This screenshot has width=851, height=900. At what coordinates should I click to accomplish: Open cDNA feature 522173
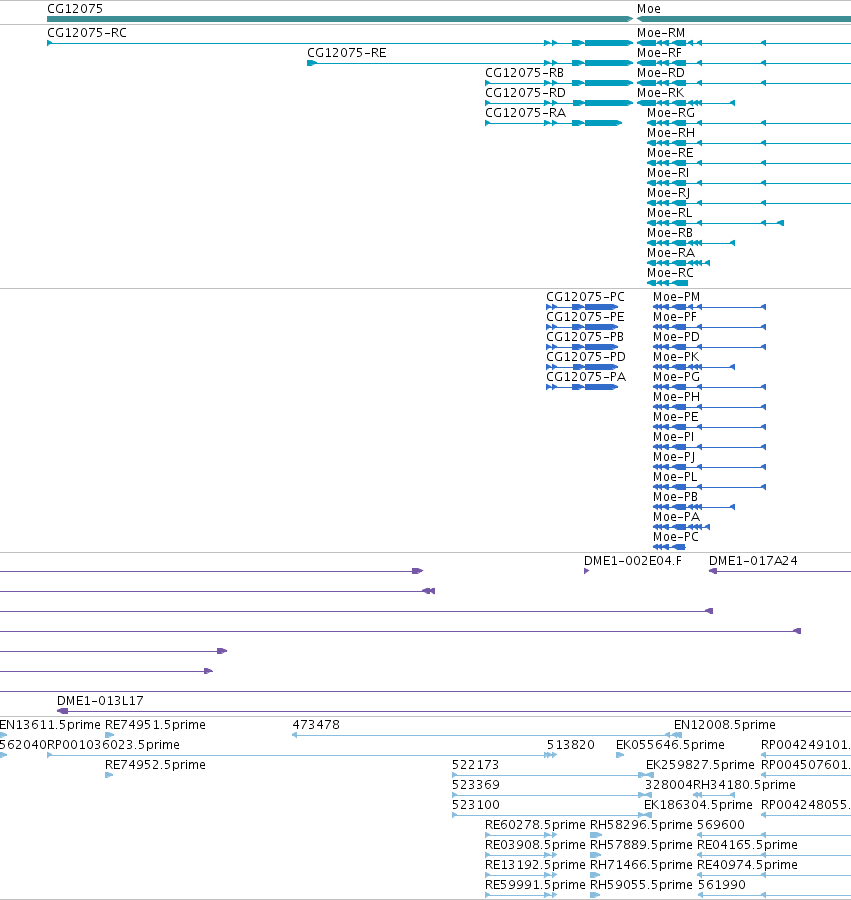point(475,766)
